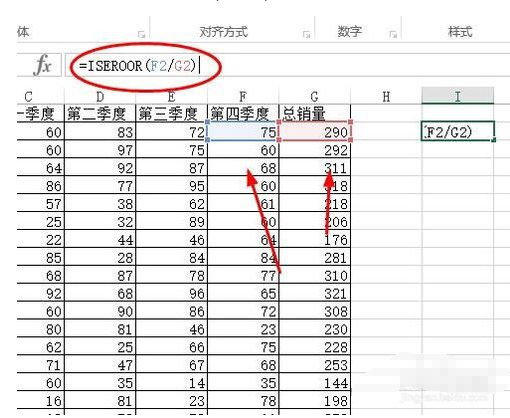
Task: Select cell G2 containing 290
Action: [x=315, y=131]
